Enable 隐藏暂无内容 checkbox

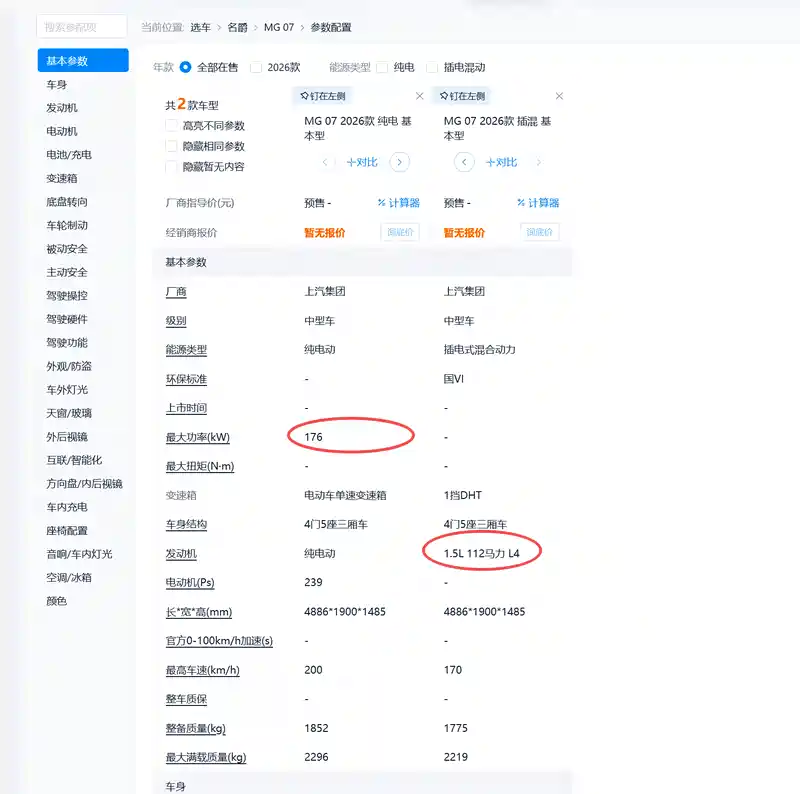click(x=172, y=167)
